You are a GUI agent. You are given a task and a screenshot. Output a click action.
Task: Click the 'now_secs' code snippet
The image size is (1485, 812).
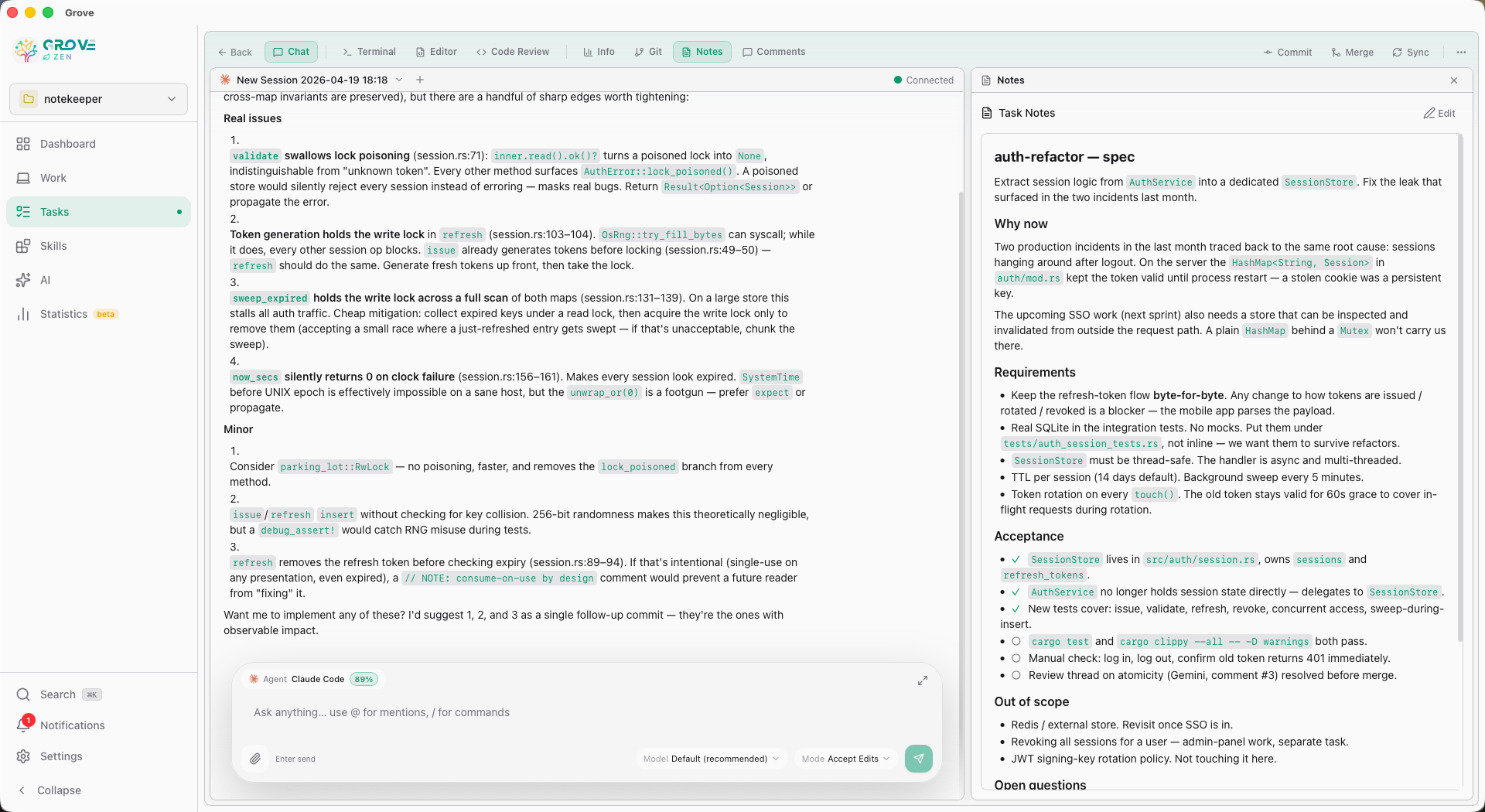[255, 377]
